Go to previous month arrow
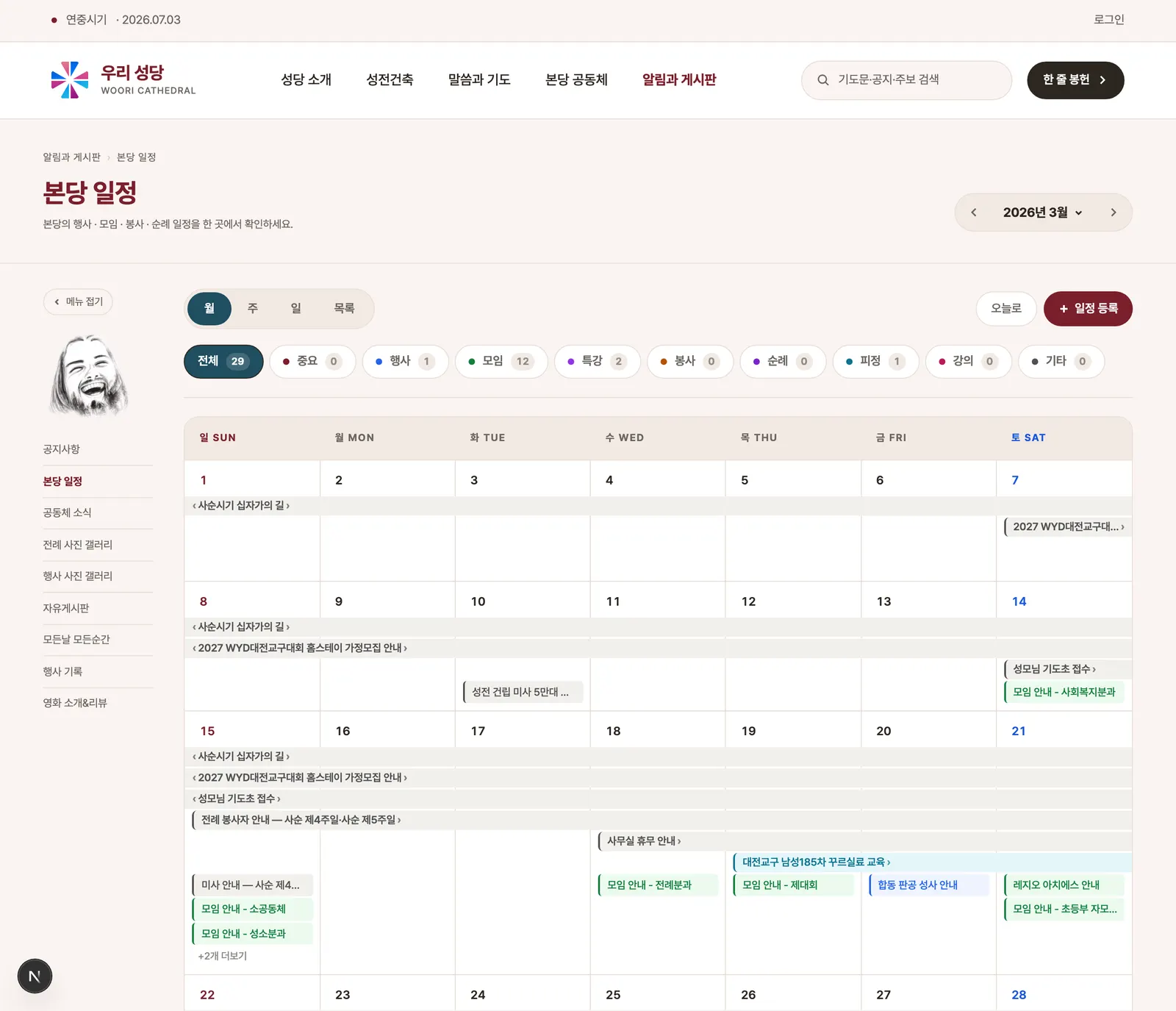Viewport: 1176px width, 1011px height. pos(974,212)
